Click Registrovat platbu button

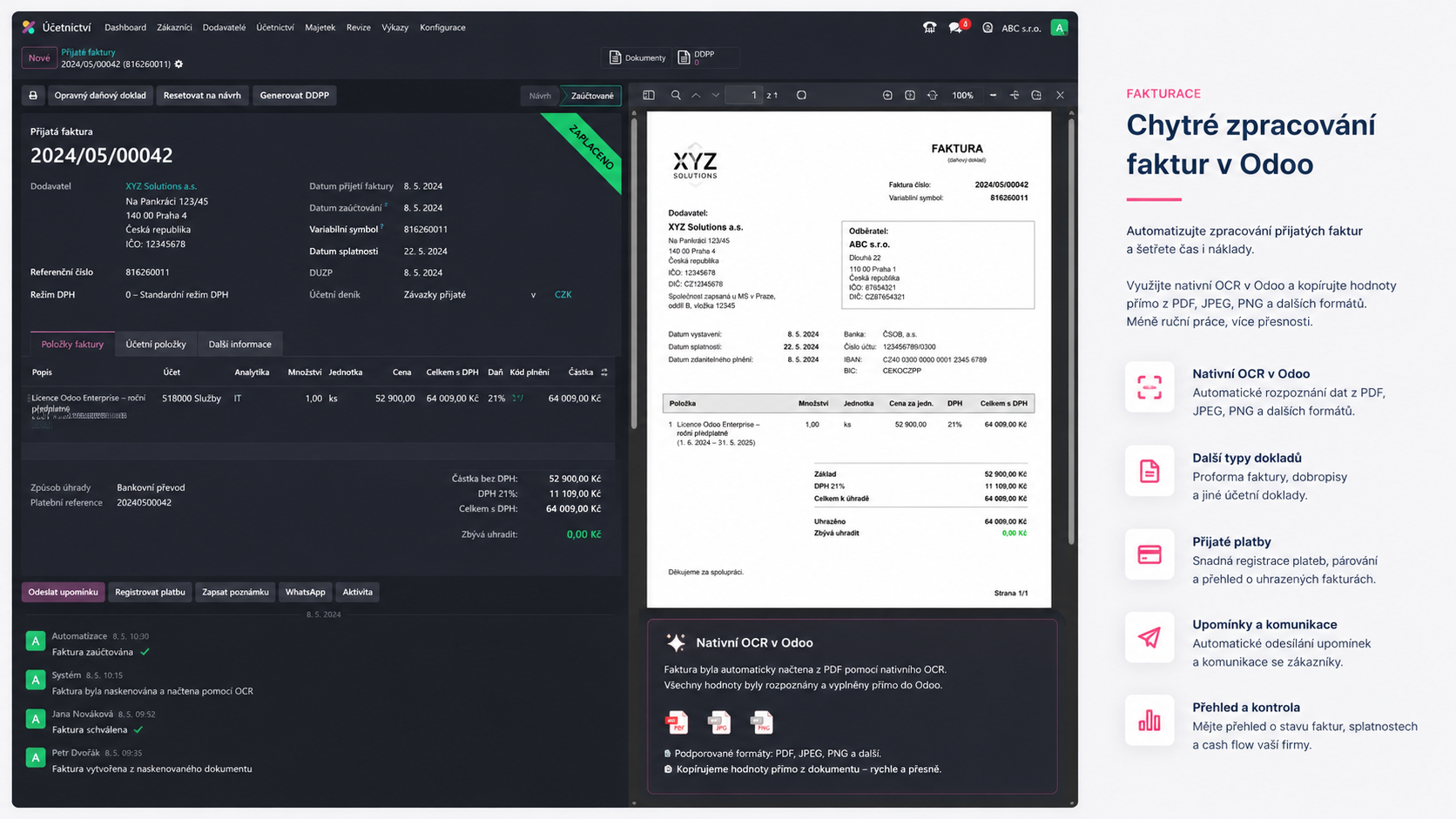(150, 593)
